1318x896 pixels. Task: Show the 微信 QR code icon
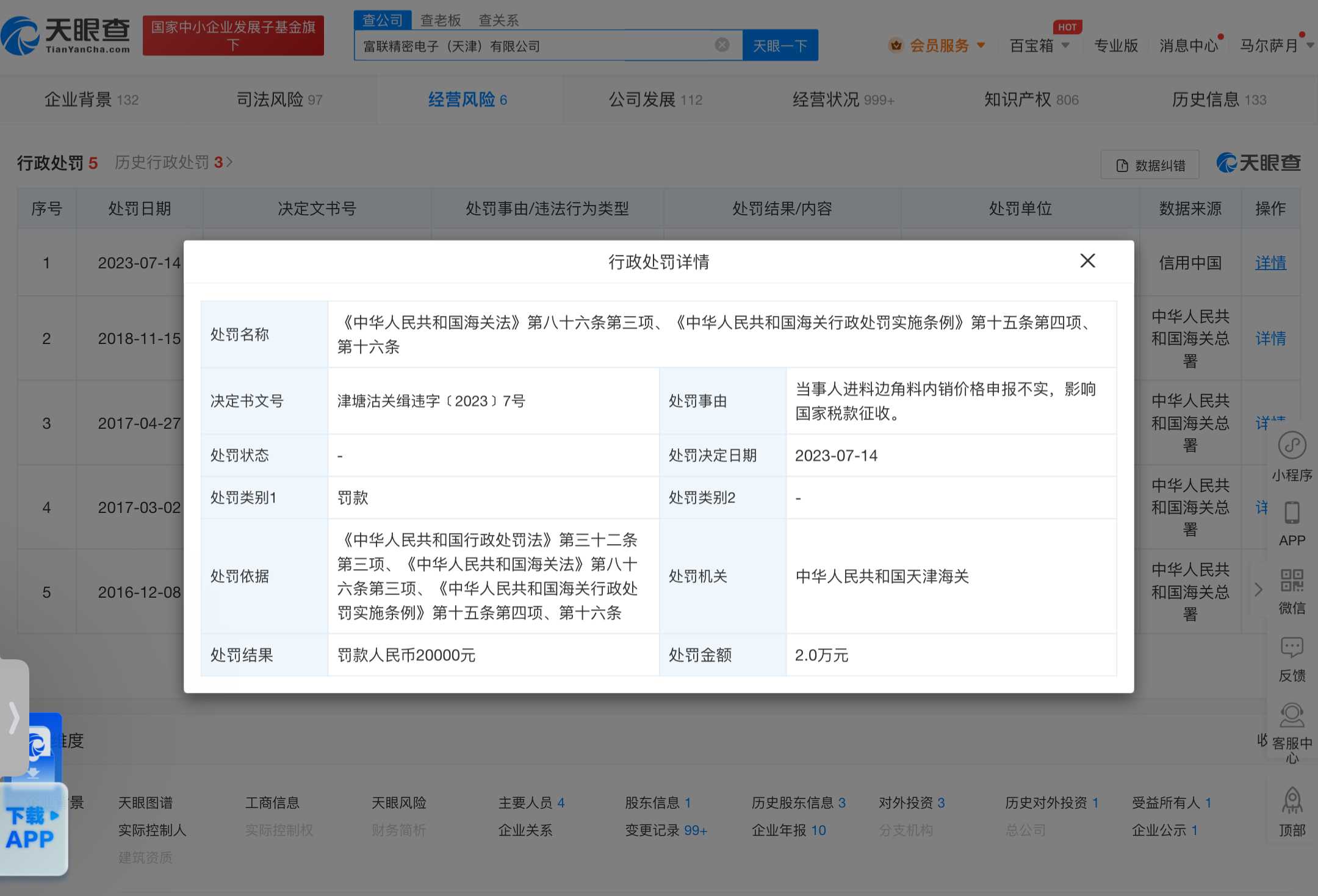pos(1292,581)
